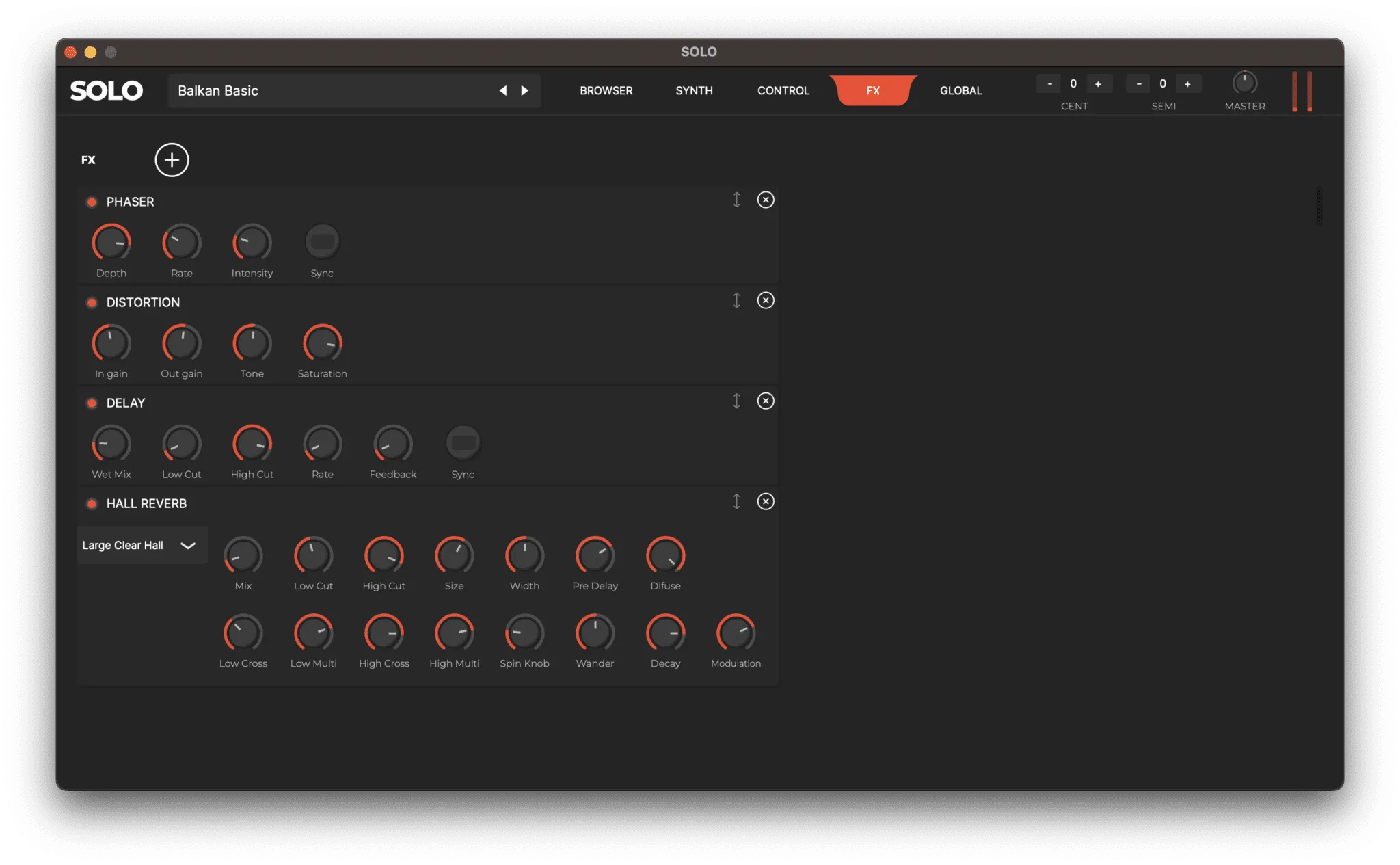Disable the Distortion effect
Image resolution: width=1400 pixels, height=865 pixels.
coord(92,303)
